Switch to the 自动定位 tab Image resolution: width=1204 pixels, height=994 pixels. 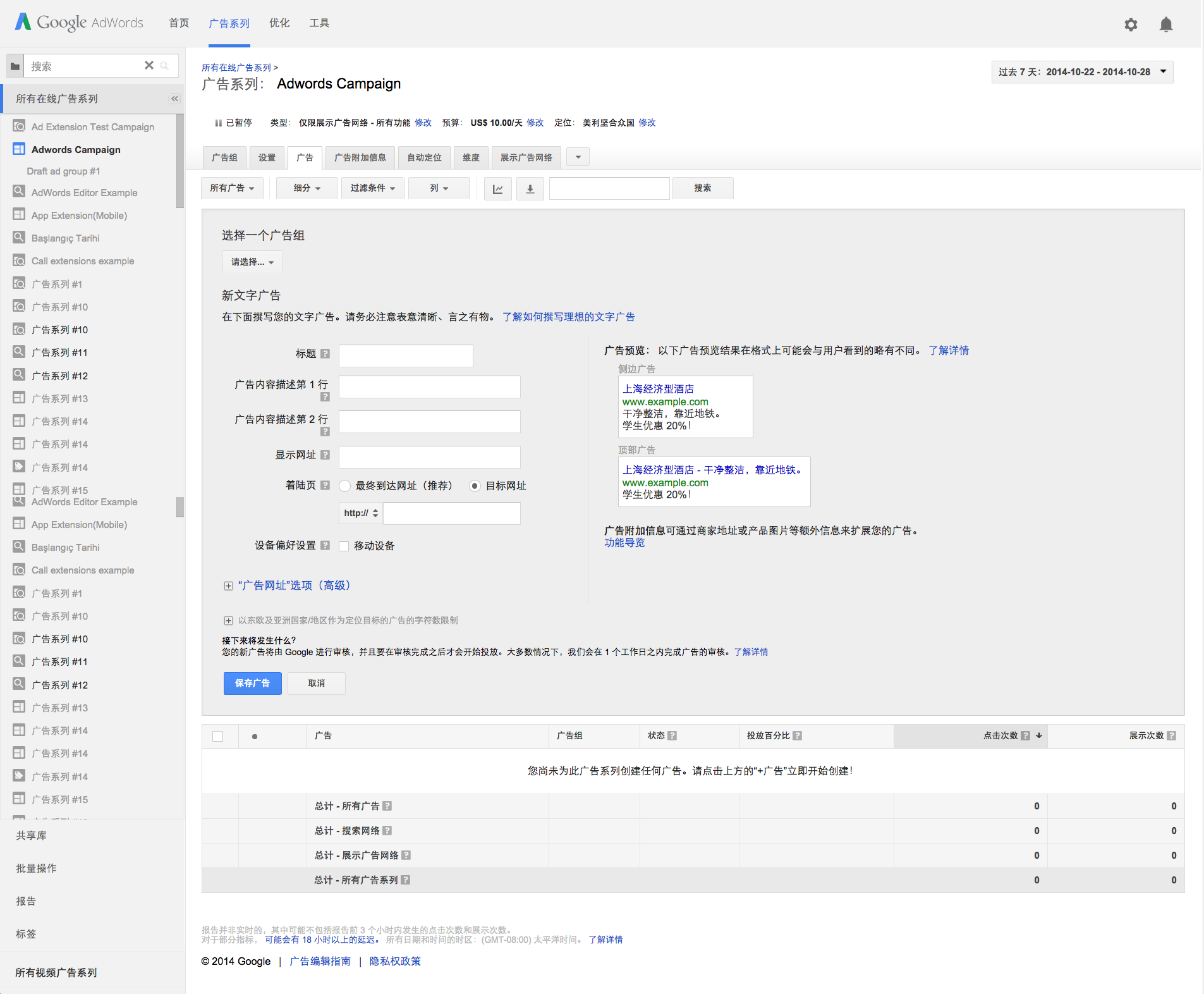click(425, 157)
